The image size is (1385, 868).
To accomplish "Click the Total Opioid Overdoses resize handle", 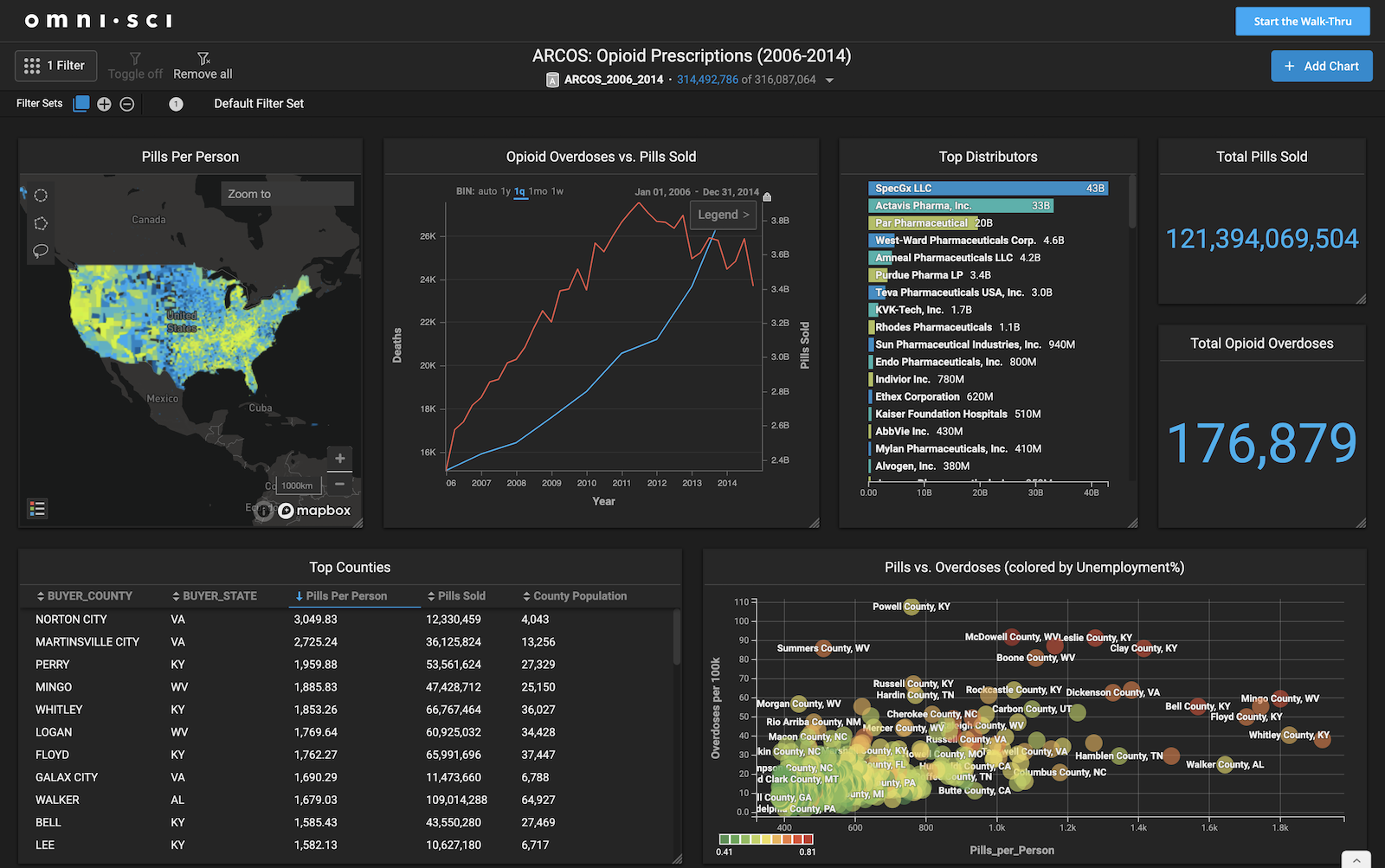I will [1360, 522].
